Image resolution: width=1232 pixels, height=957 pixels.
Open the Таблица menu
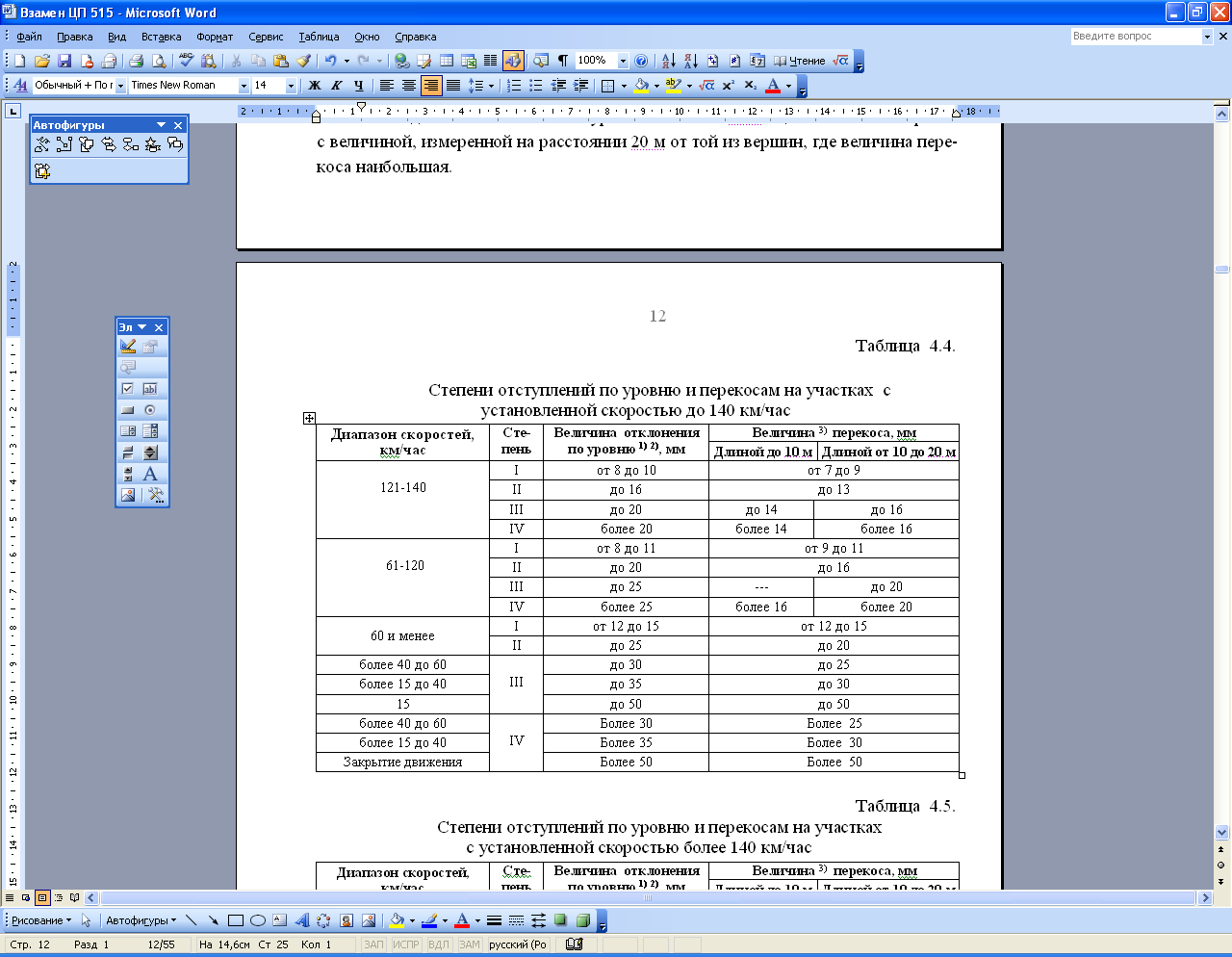[319, 37]
